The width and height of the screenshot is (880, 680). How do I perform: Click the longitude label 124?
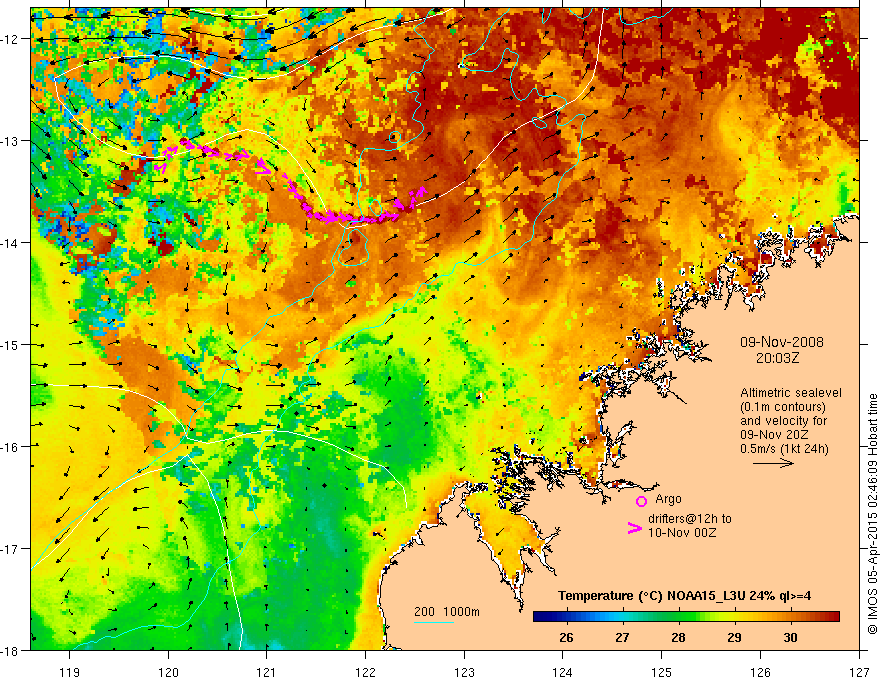(x=563, y=672)
